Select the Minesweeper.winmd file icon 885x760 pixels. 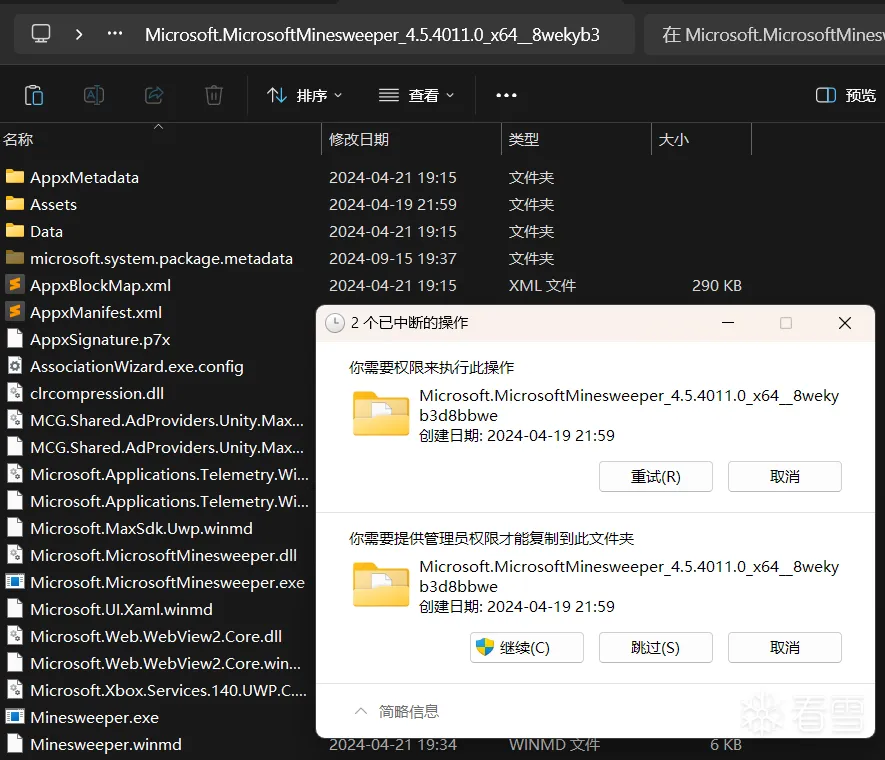[x=15, y=744]
